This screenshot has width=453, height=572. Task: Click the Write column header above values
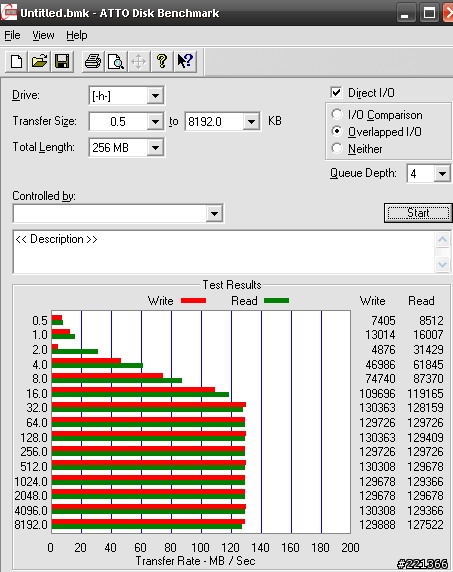(372, 301)
